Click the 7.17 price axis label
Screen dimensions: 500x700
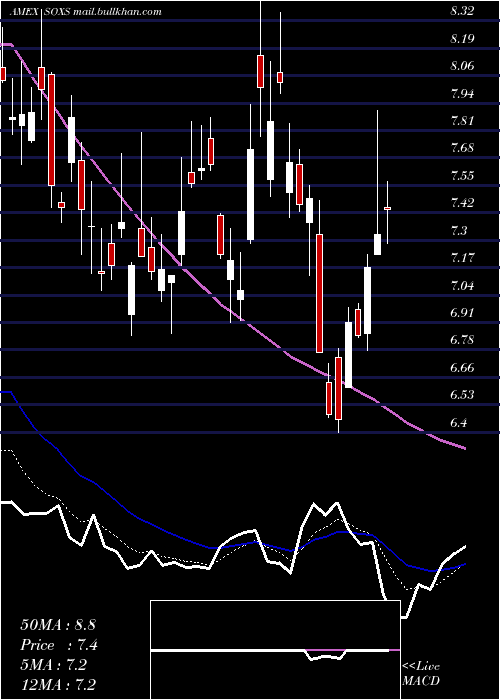click(x=462, y=258)
